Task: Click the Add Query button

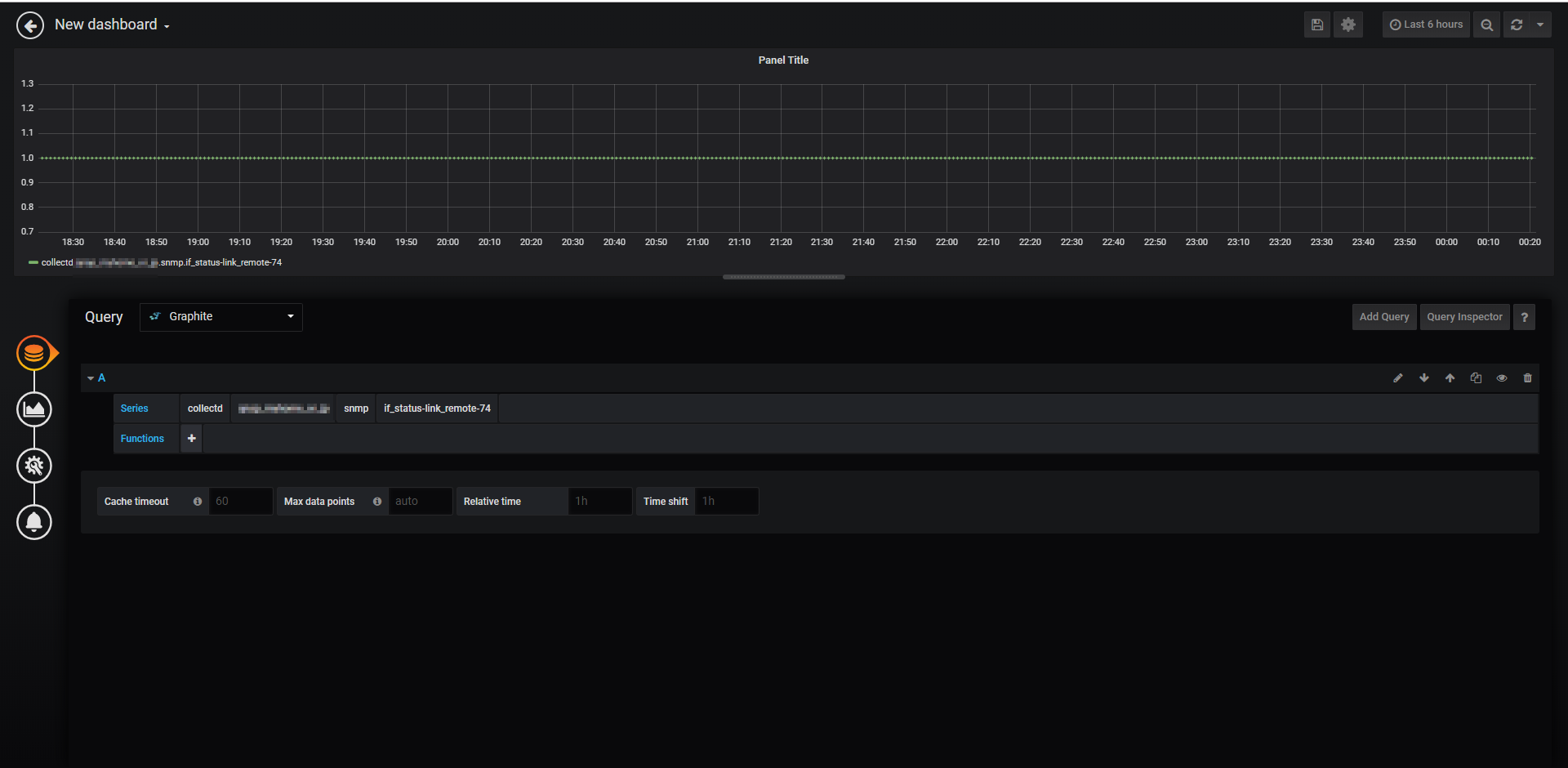Action: coord(1384,317)
